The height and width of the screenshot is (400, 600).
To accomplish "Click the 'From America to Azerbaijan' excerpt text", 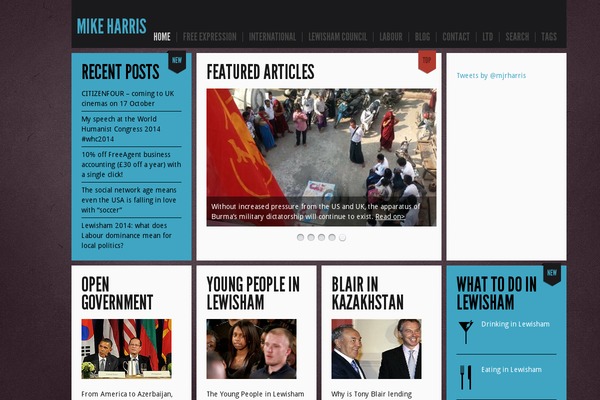I will pyautogui.click(x=127, y=394).
